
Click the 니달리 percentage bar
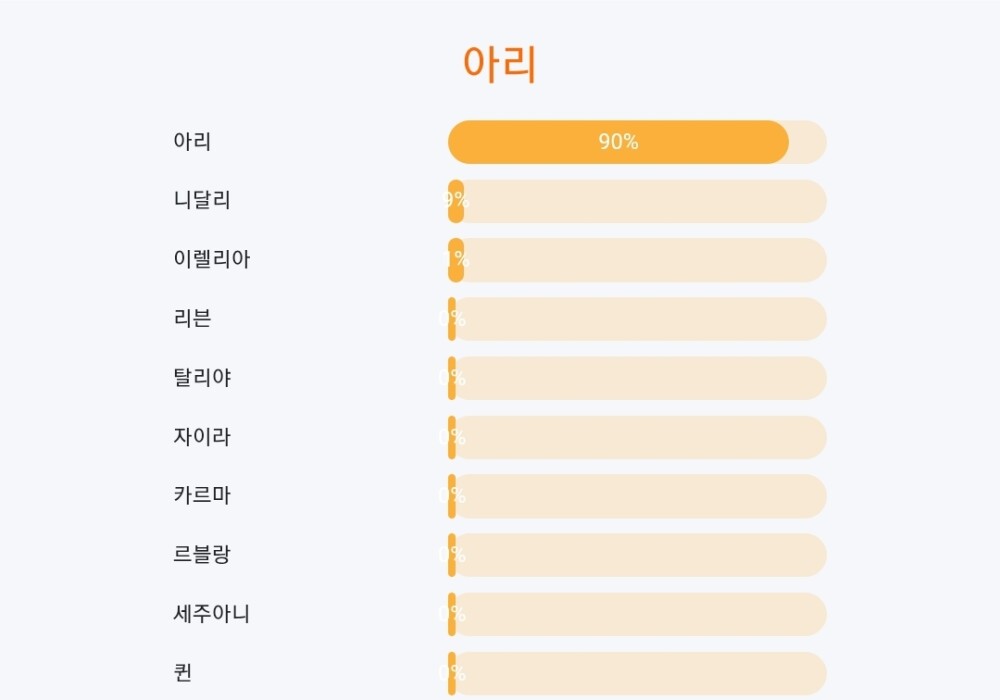tap(637, 201)
